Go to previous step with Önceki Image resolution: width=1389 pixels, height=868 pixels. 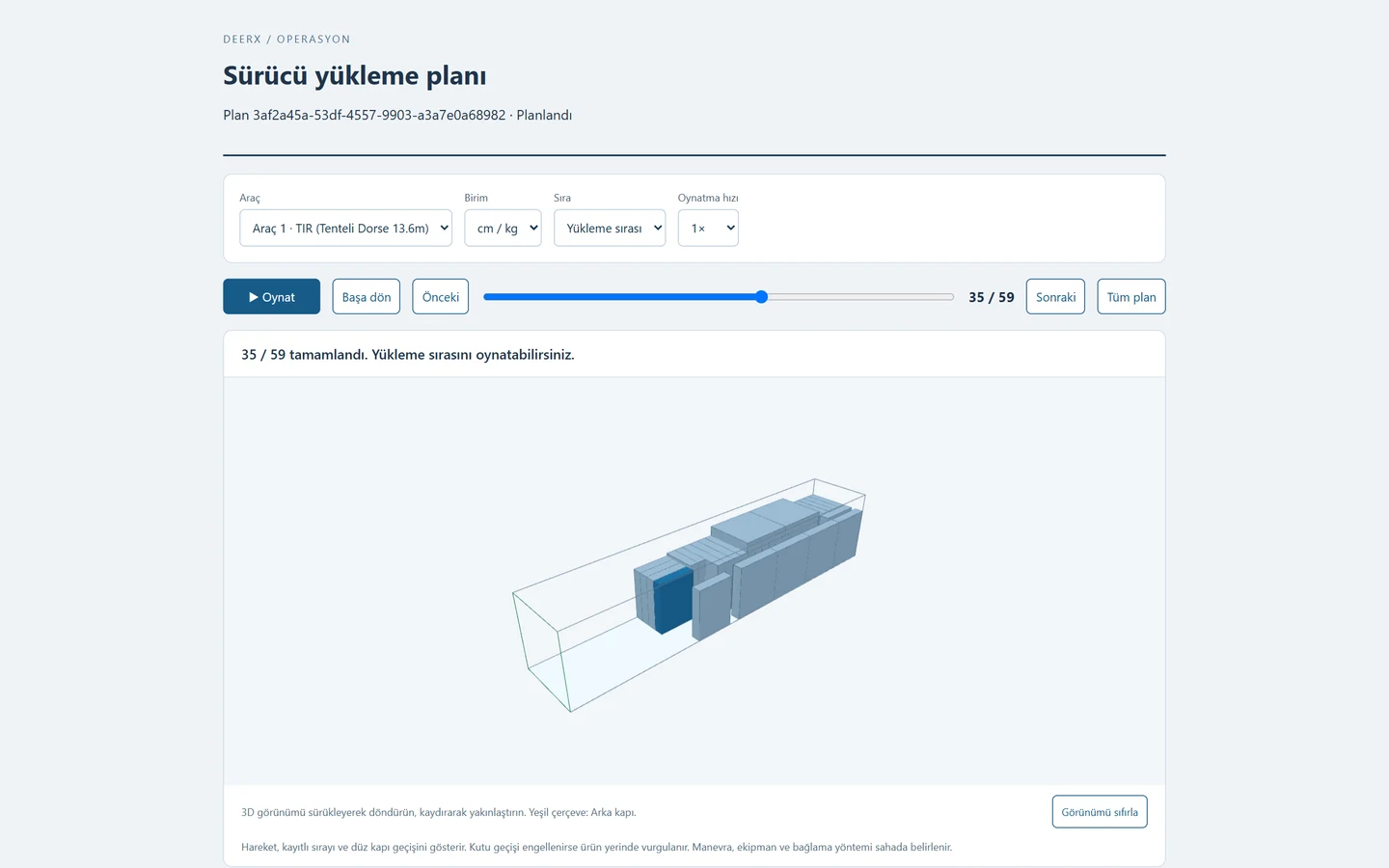441,297
